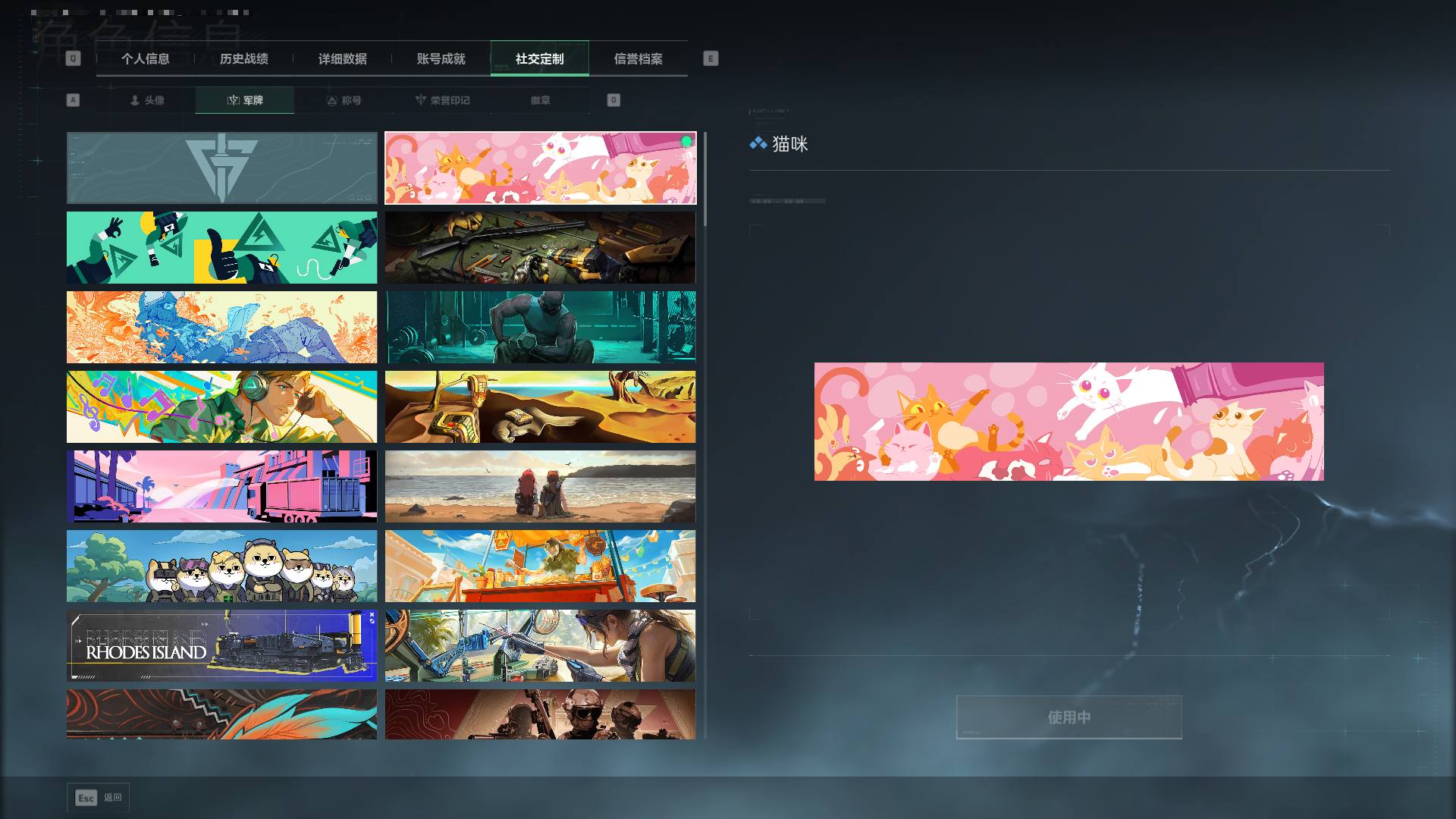The image size is (1456, 819).
Task: Open the 荣誉印记 honor mark subtab
Action: (442, 100)
